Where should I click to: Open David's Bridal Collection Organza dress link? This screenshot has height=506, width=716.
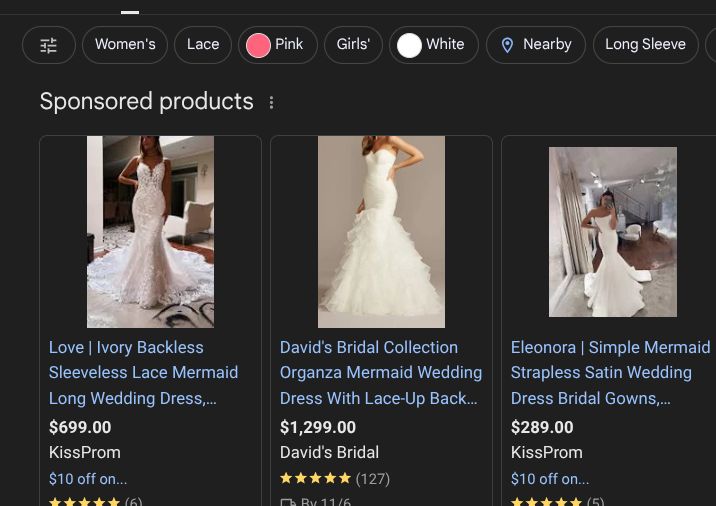click(x=380, y=372)
